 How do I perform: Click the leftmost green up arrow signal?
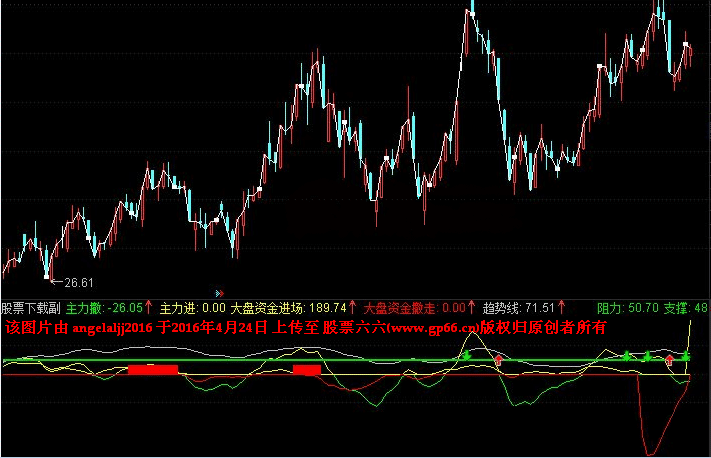[466, 355]
